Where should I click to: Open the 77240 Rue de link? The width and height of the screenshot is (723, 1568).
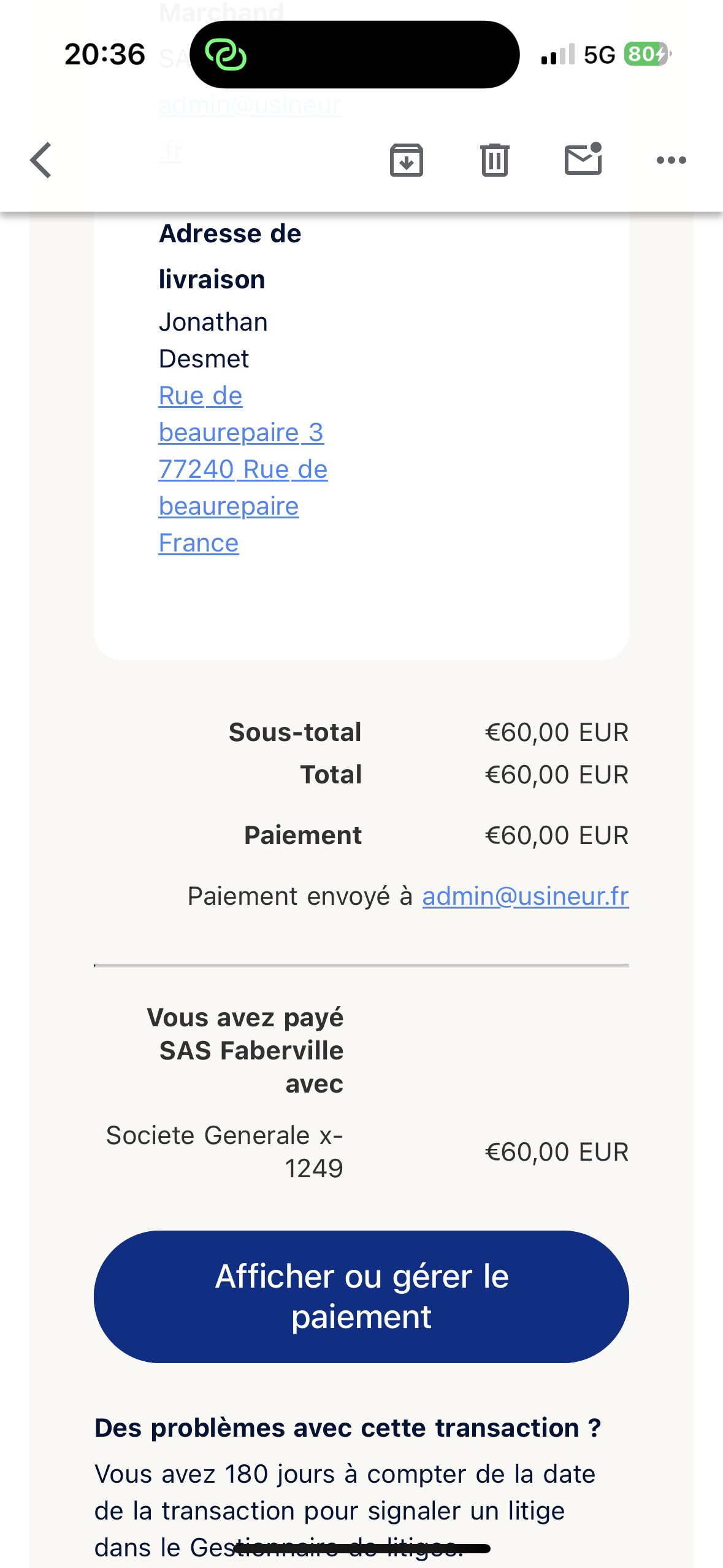coord(243,469)
